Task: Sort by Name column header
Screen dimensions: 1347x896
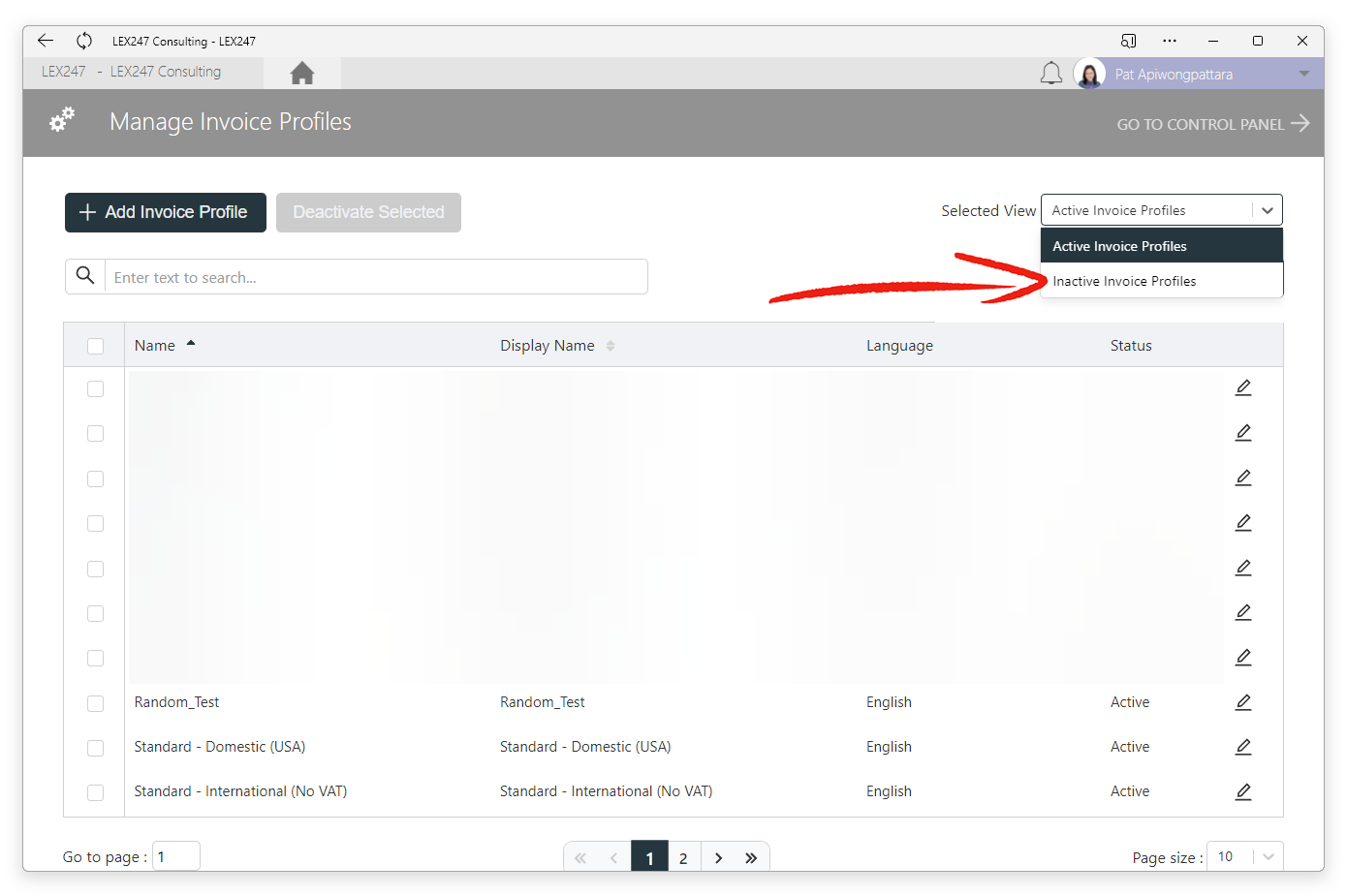Action: 155,346
